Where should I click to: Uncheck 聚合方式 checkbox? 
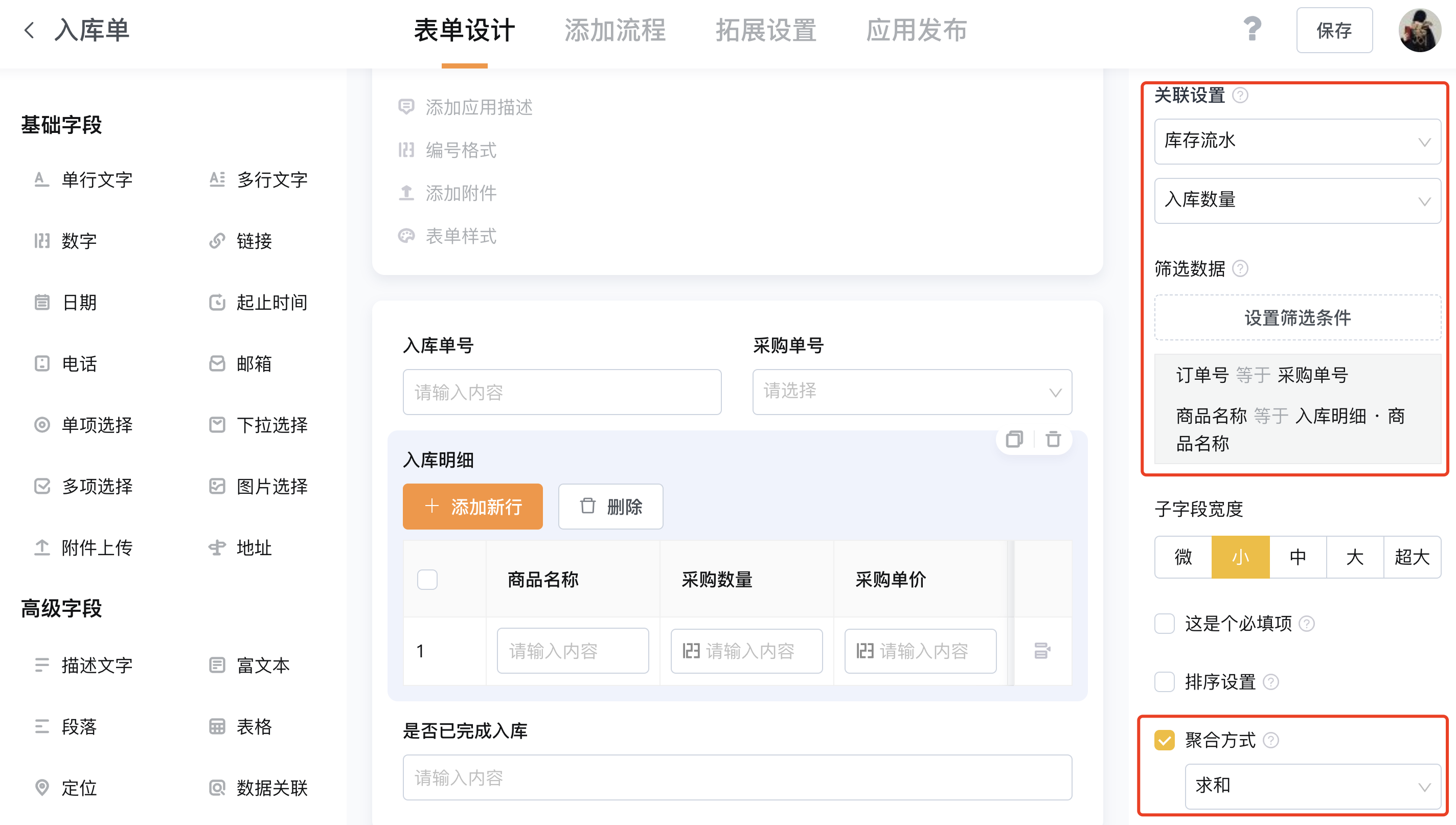[x=1164, y=740]
